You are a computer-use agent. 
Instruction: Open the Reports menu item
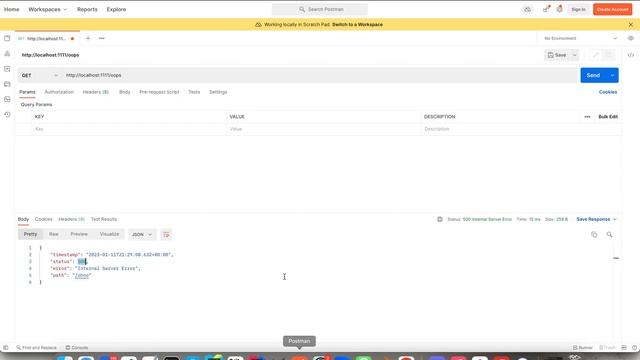click(87, 9)
